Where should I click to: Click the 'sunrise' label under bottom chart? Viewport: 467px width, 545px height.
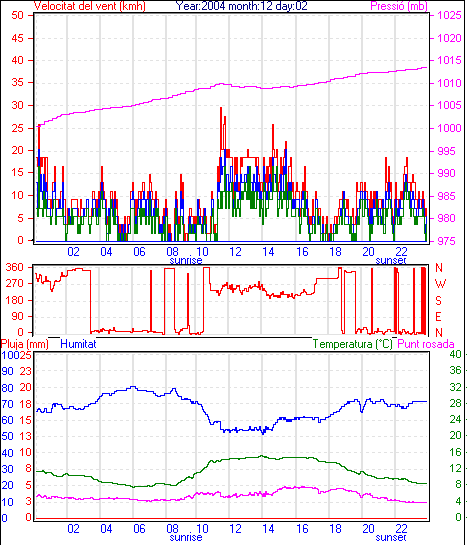point(186,538)
